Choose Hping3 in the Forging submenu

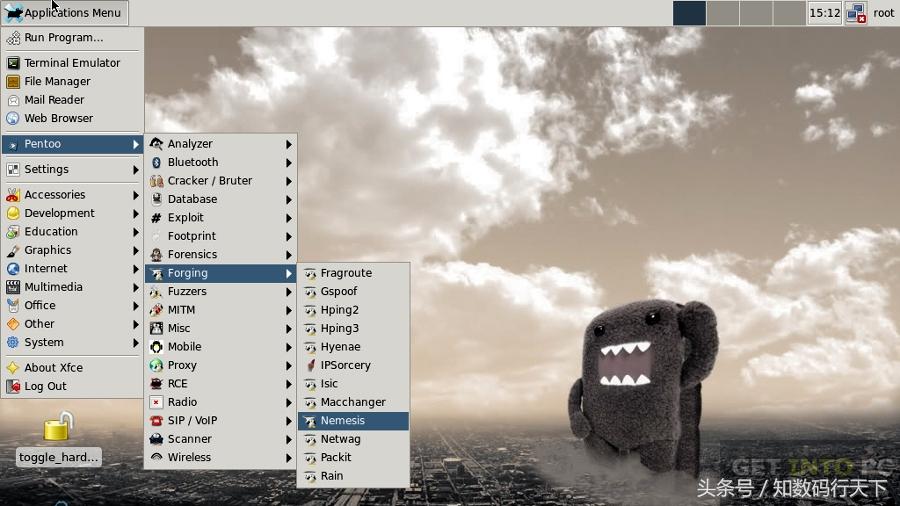coord(339,329)
